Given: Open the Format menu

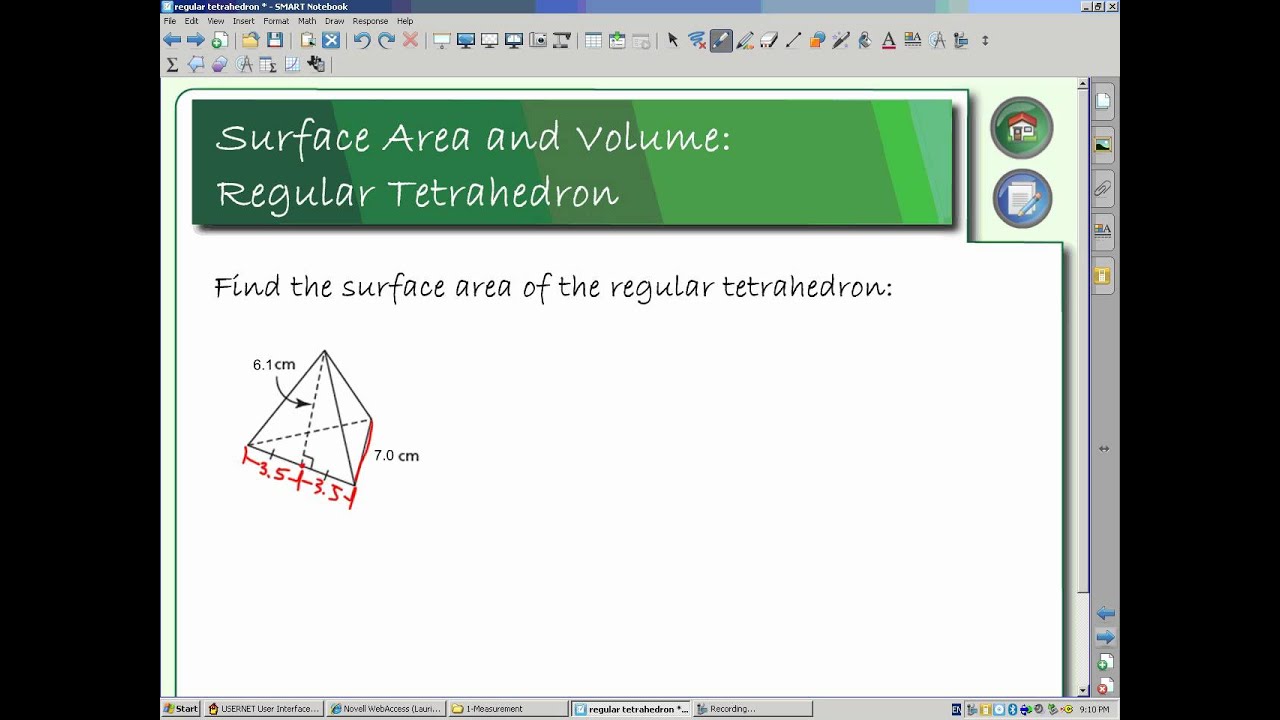Looking at the screenshot, I should (x=276, y=21).
